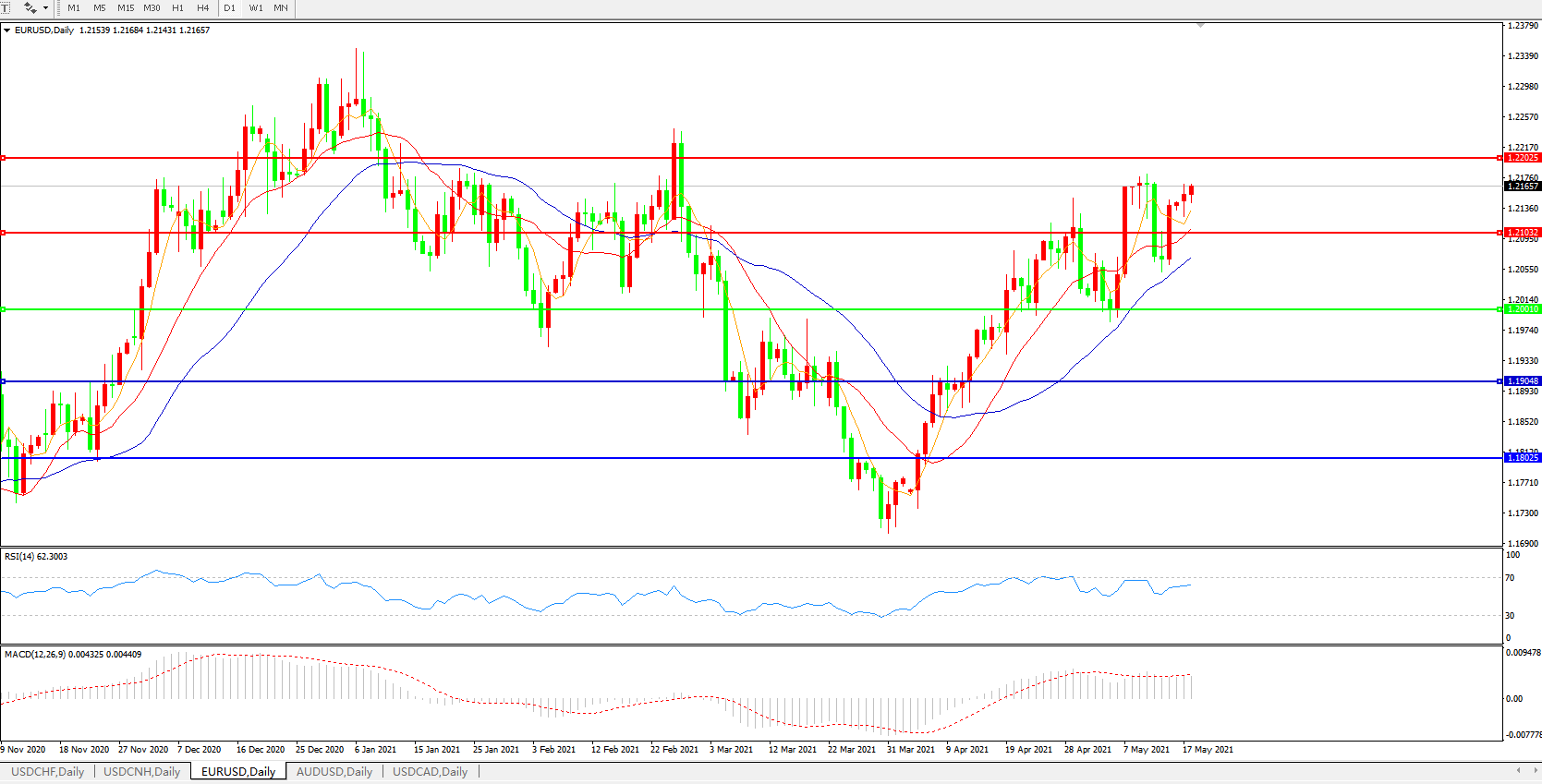Open the USDCNH,Daily chart tab
The height and width of the screenshot is (784, 1542).
pos(141,772)
